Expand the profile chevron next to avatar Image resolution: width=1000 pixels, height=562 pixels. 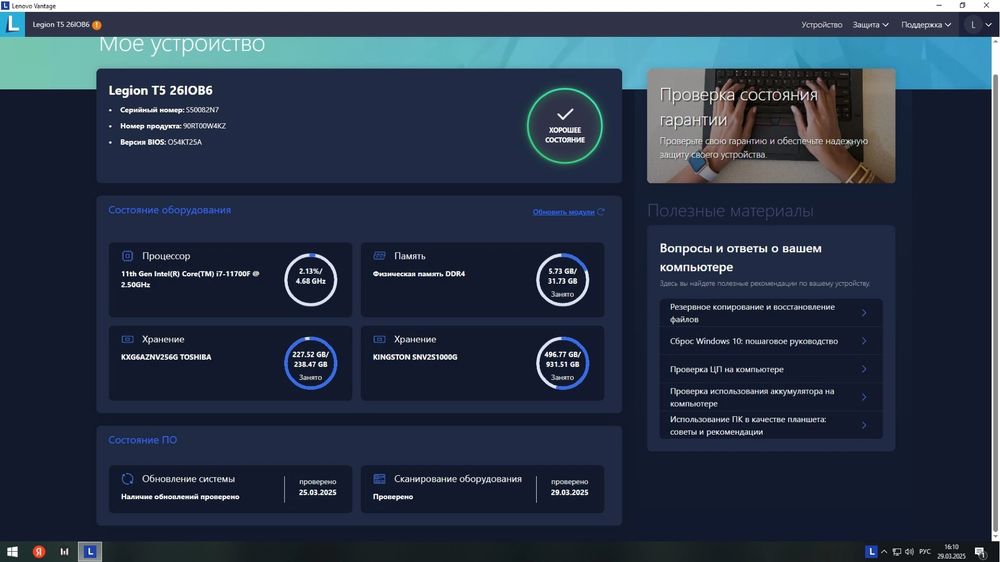989,25
